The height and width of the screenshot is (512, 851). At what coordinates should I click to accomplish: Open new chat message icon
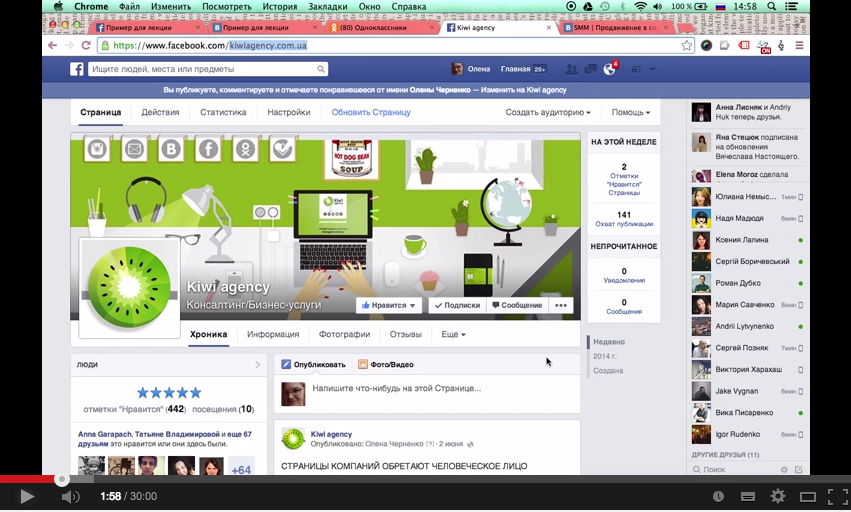click(798, 469)
